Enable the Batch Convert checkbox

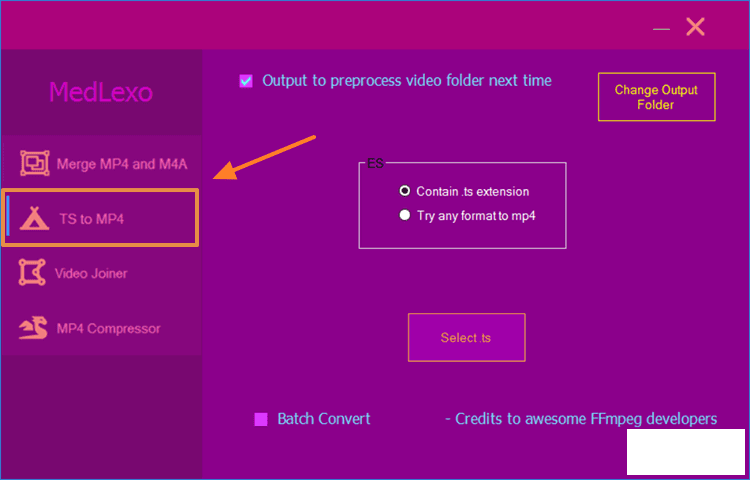point(261,419)
